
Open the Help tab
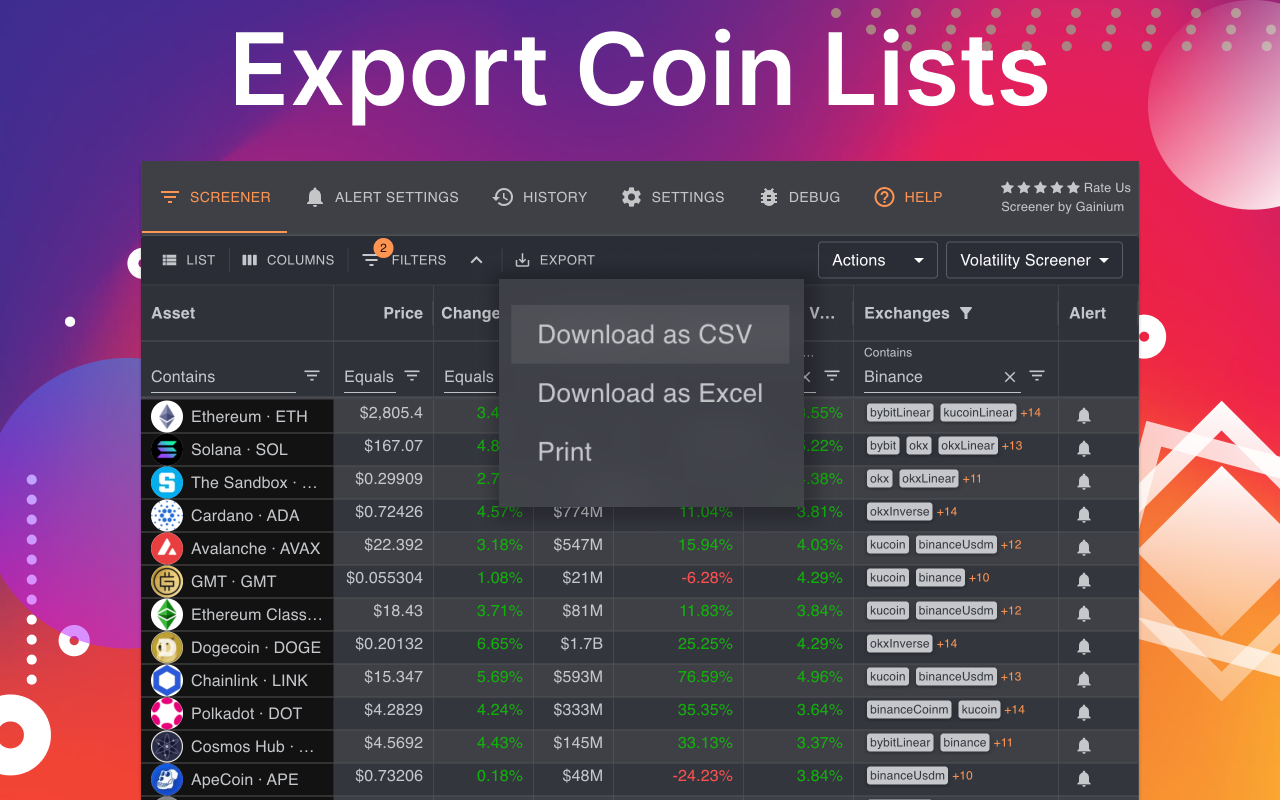(x=908, y=197)
